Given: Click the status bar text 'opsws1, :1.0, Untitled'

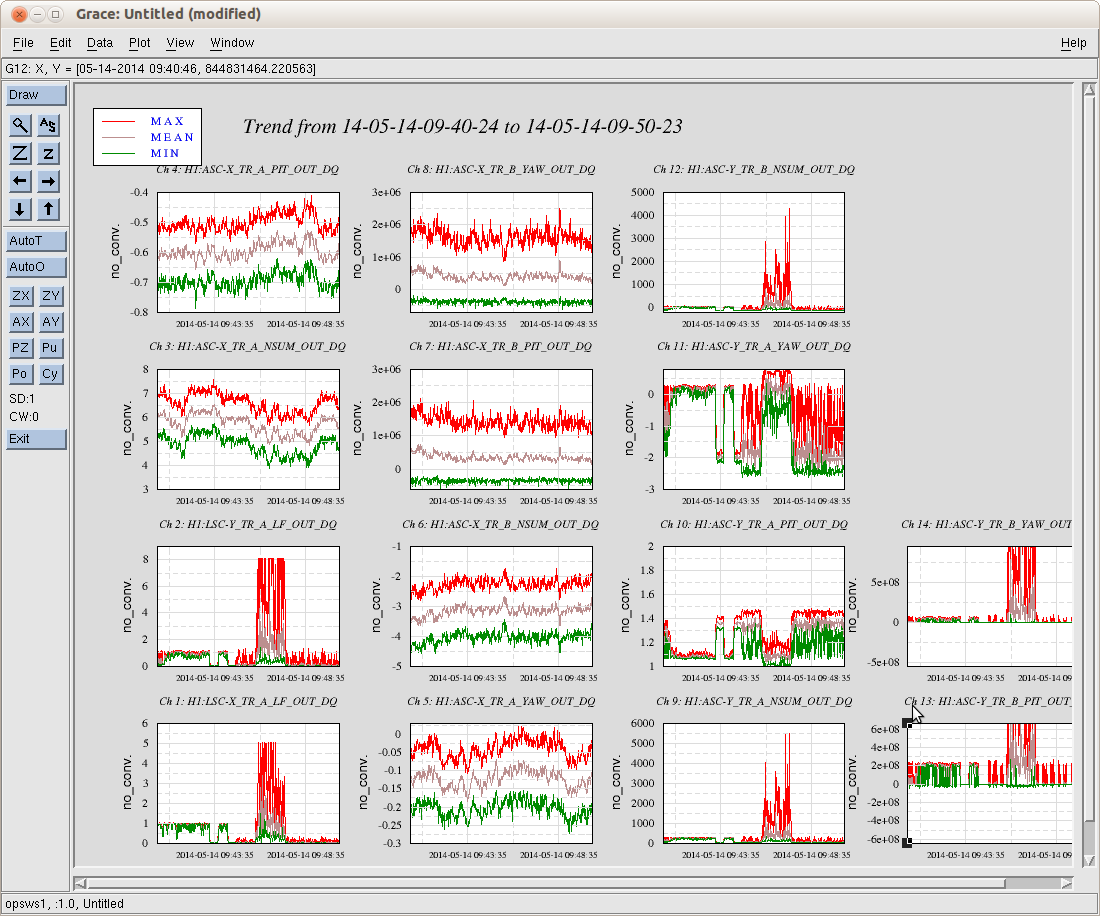Looking at the screenshot, I should tap(65, 903).
